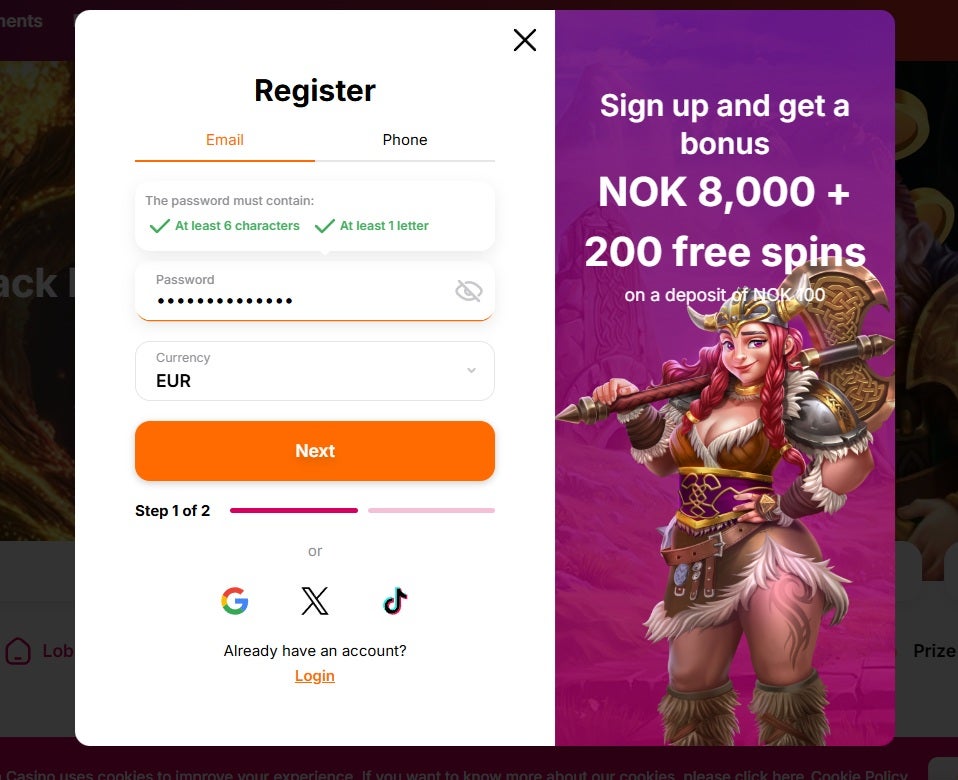Open the Login link
Screen dimensions: 958x780
pos(315,676)
